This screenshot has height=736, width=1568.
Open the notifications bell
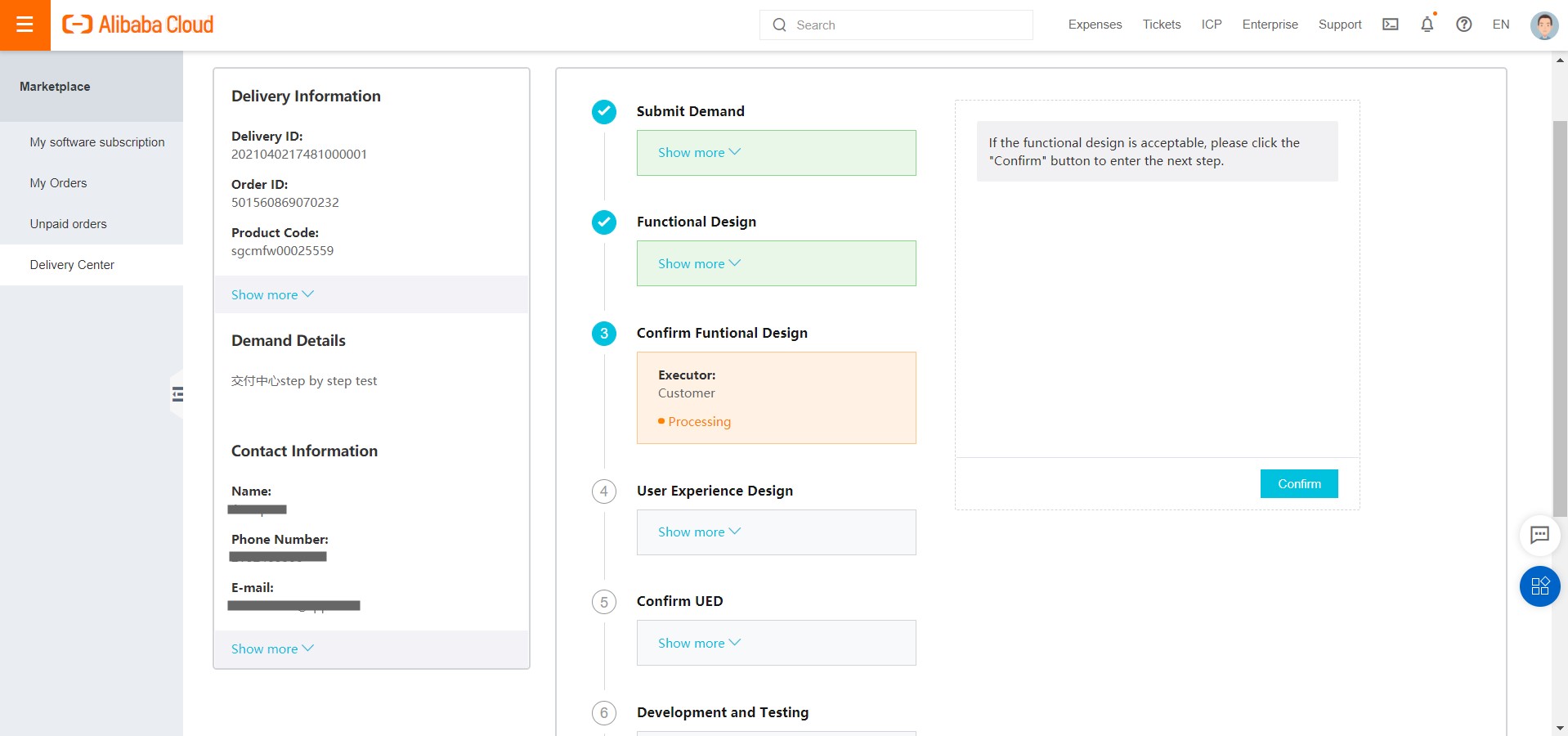point(1427,25)
